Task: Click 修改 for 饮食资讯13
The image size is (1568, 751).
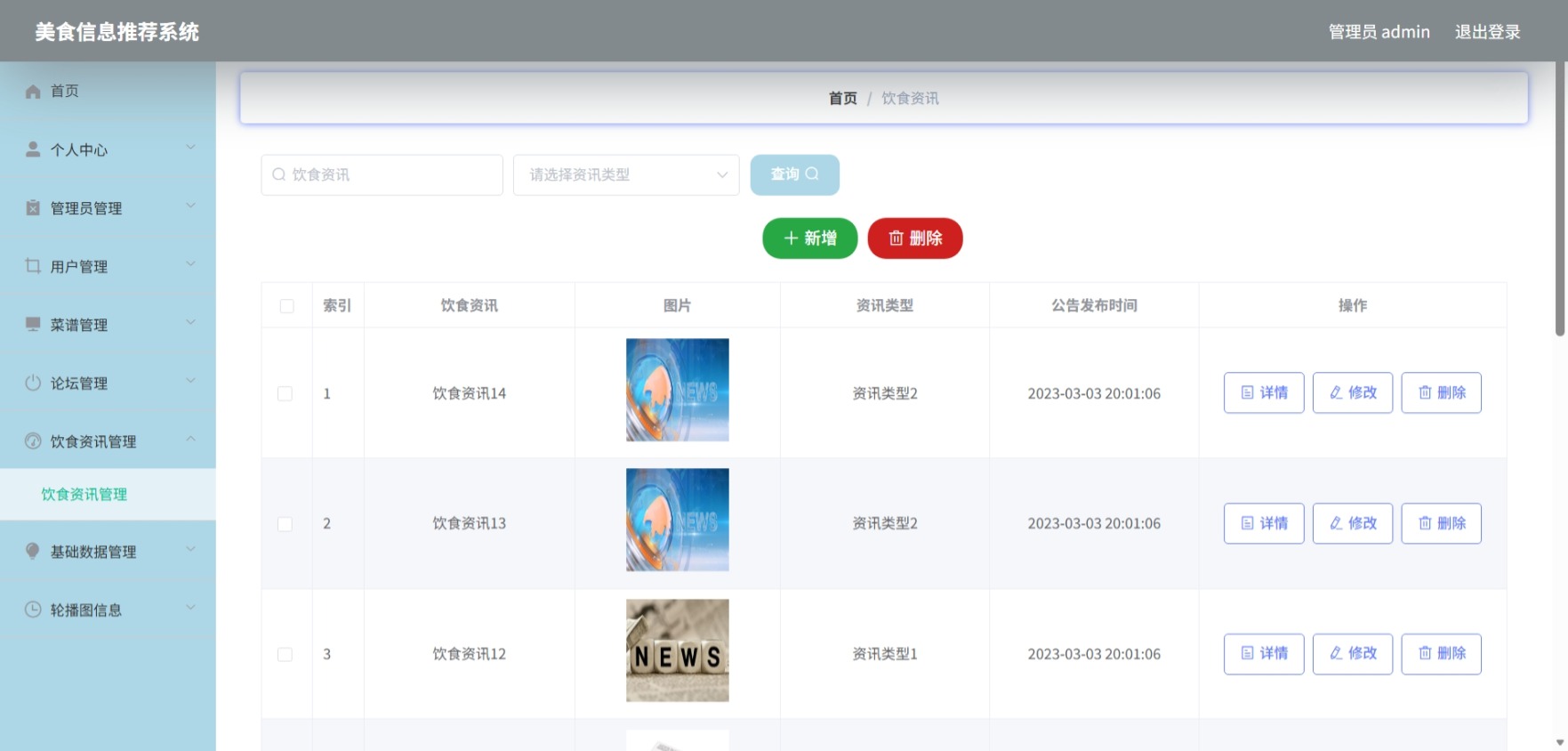Action: (1353, 523)
